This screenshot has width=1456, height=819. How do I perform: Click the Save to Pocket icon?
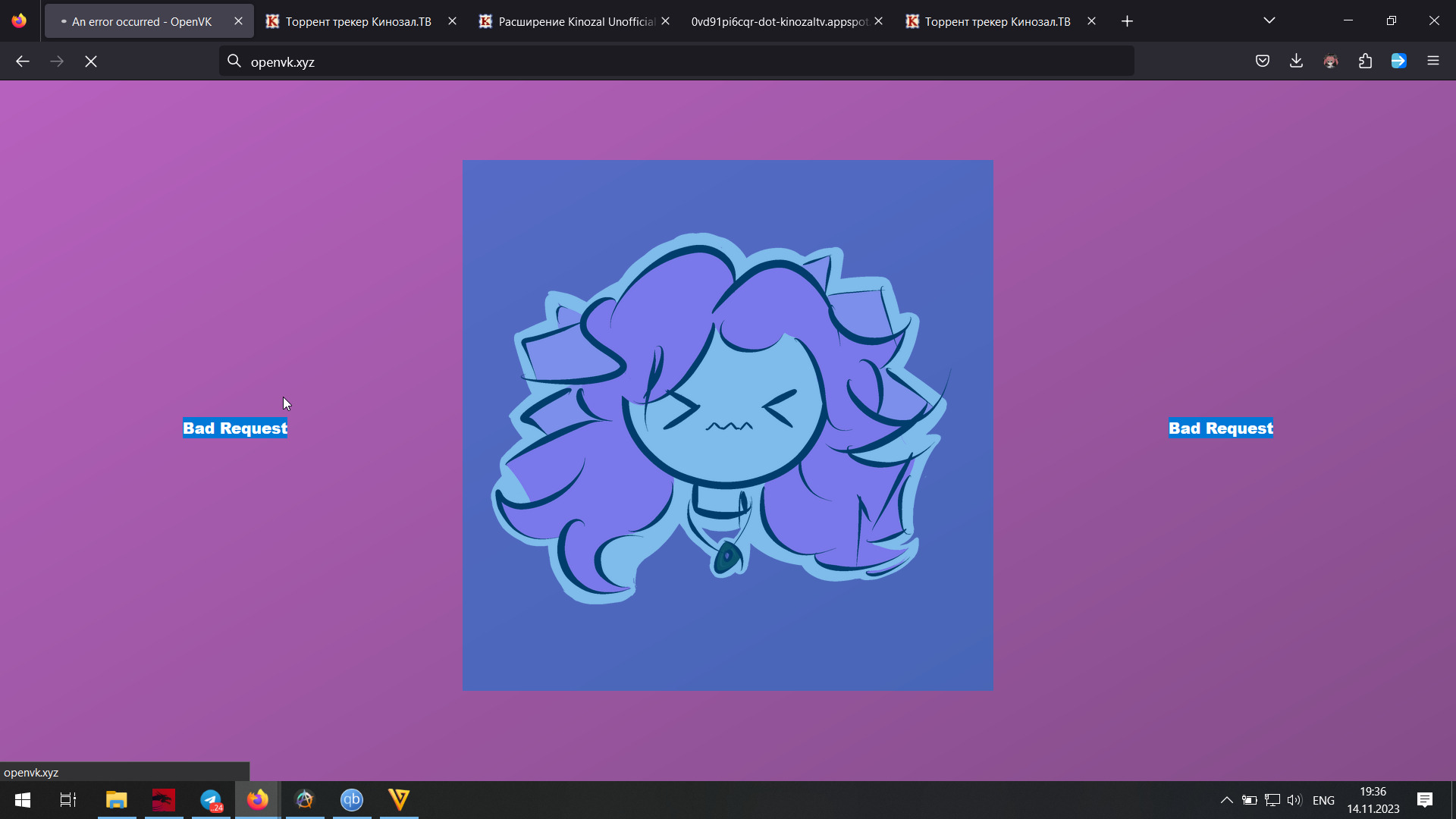pos(1263,61)
